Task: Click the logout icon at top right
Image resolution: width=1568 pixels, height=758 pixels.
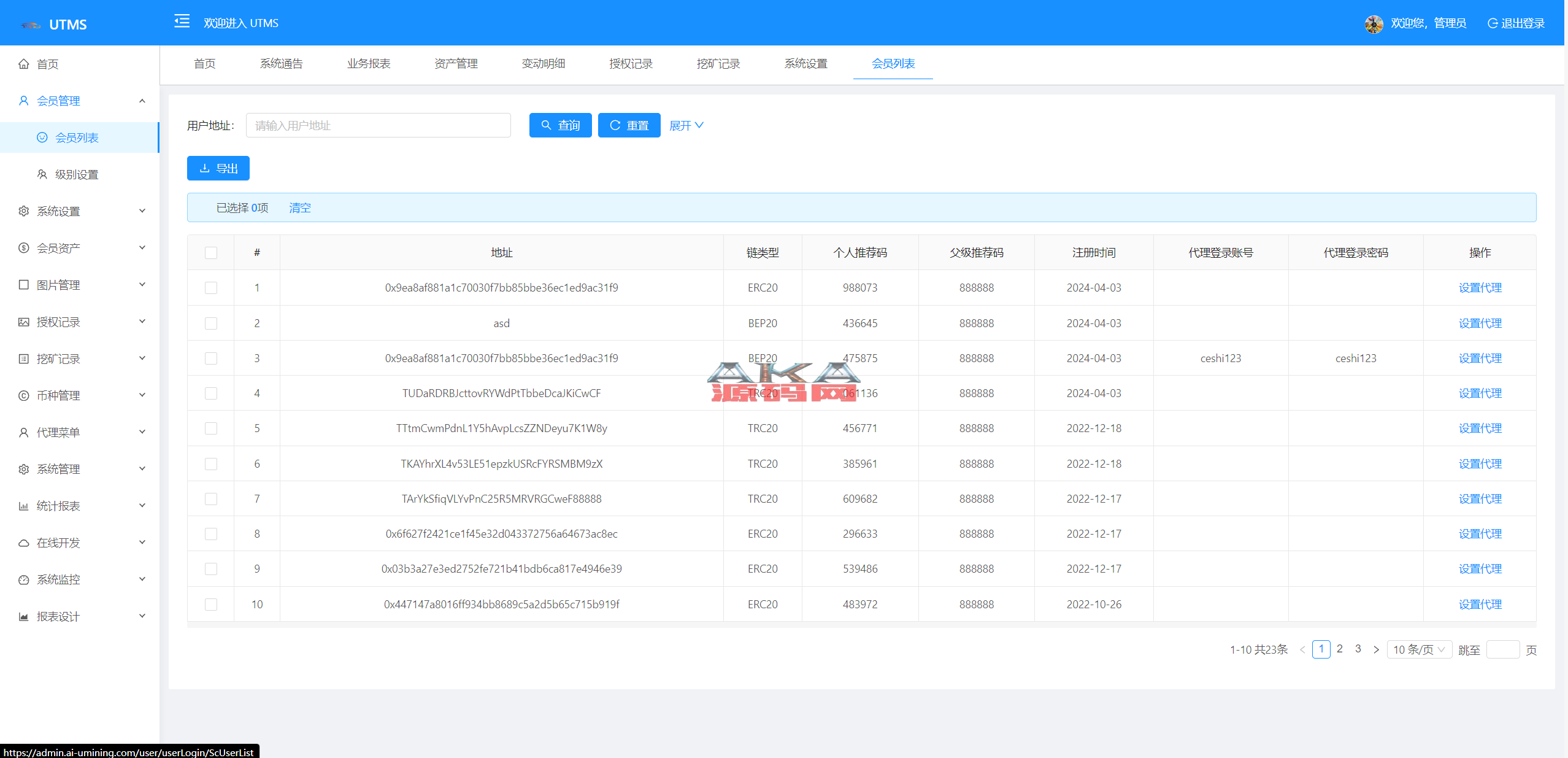Action: click(1493, 23)
